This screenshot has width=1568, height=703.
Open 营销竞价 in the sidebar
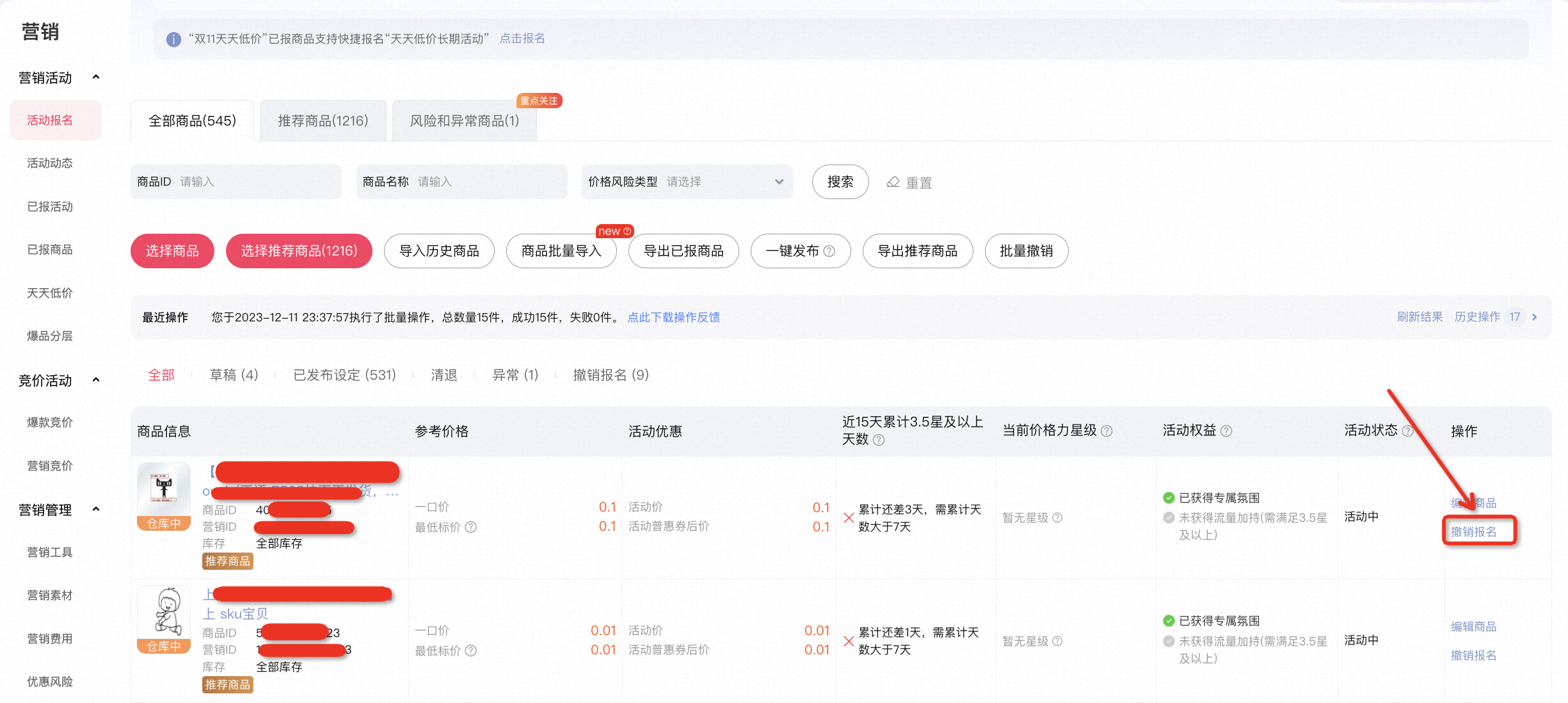(50, 466)
